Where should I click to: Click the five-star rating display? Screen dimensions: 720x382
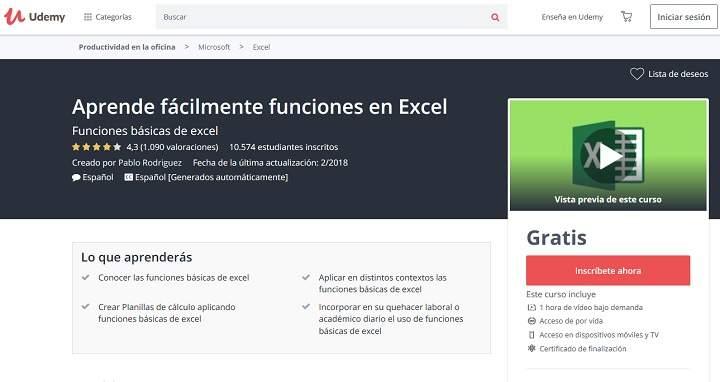[96, 147]
